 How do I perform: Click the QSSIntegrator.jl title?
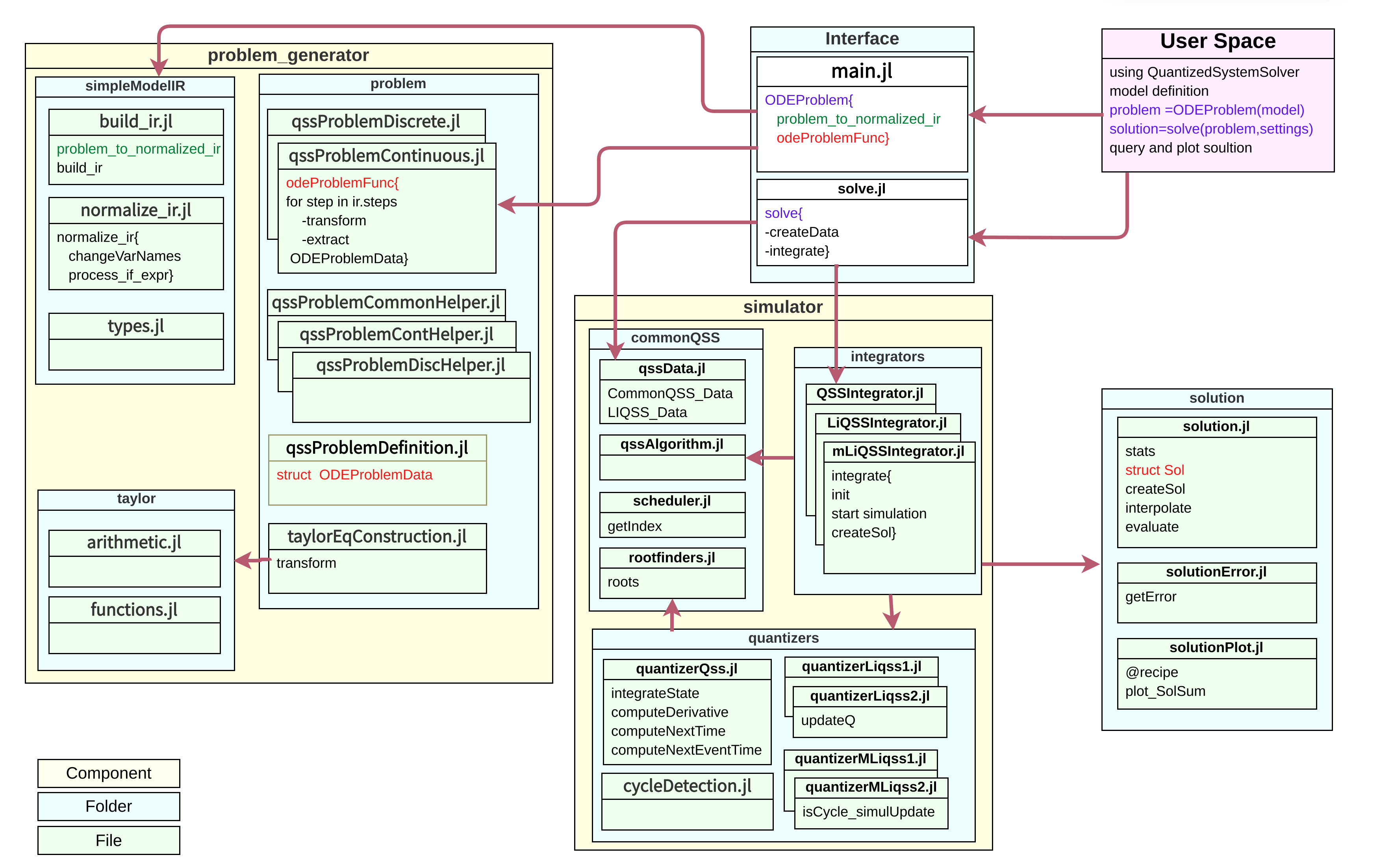click(870, 393)
